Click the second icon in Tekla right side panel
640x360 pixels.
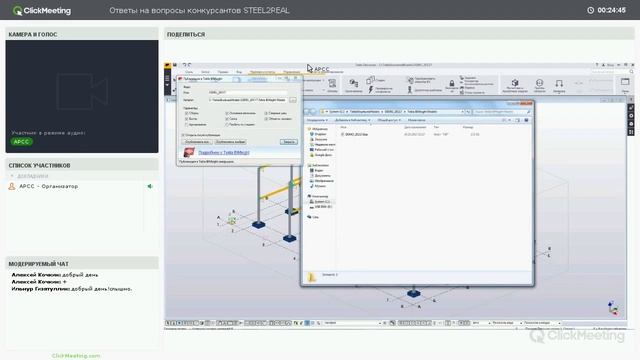[x=631, y=116]
